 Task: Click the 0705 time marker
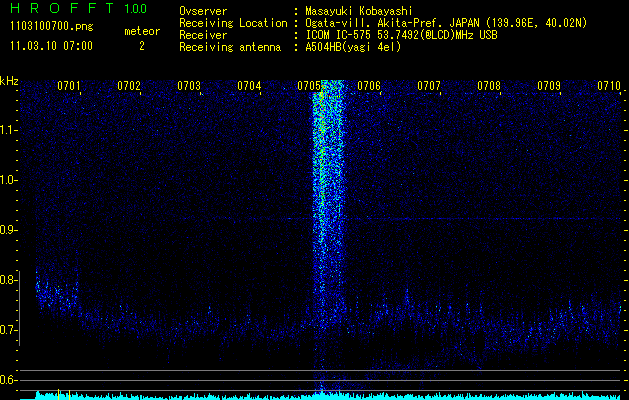coord(308,86)
